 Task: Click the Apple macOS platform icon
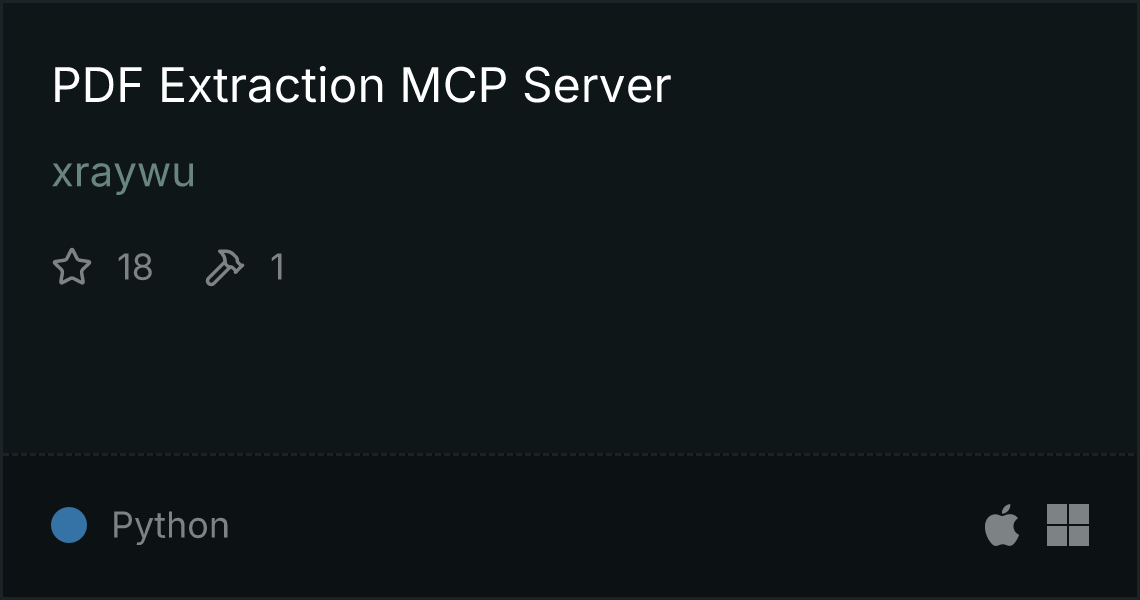coord(1002,524)
